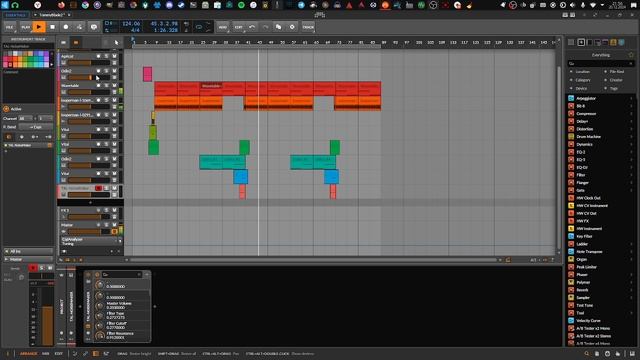The height and width of the screenshot is (360, 640).
Task: Click the tempo value 124.00
Action: coord(131,24)
